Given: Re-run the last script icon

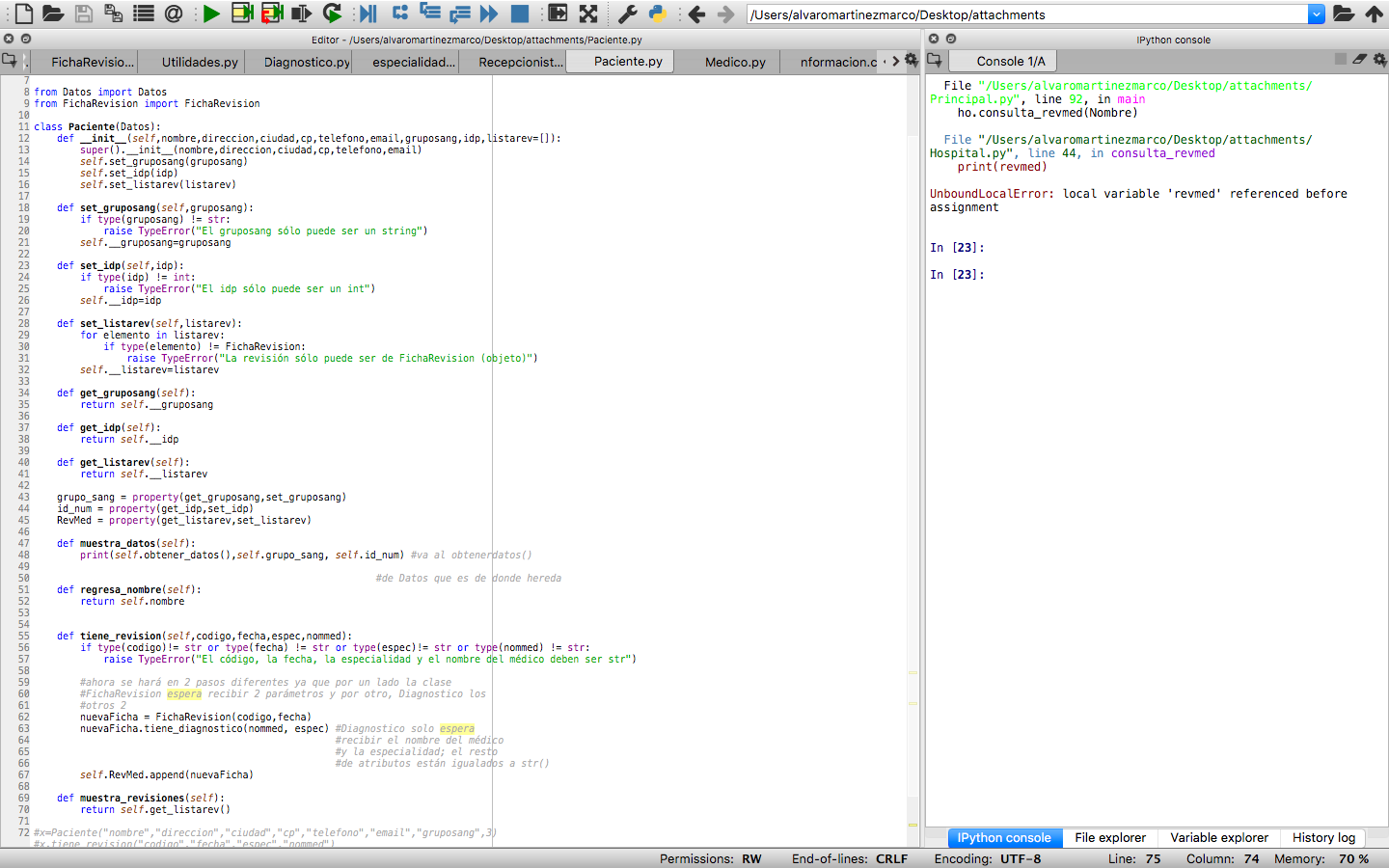Looking at the screenshot, I should (x=333, y=14).
